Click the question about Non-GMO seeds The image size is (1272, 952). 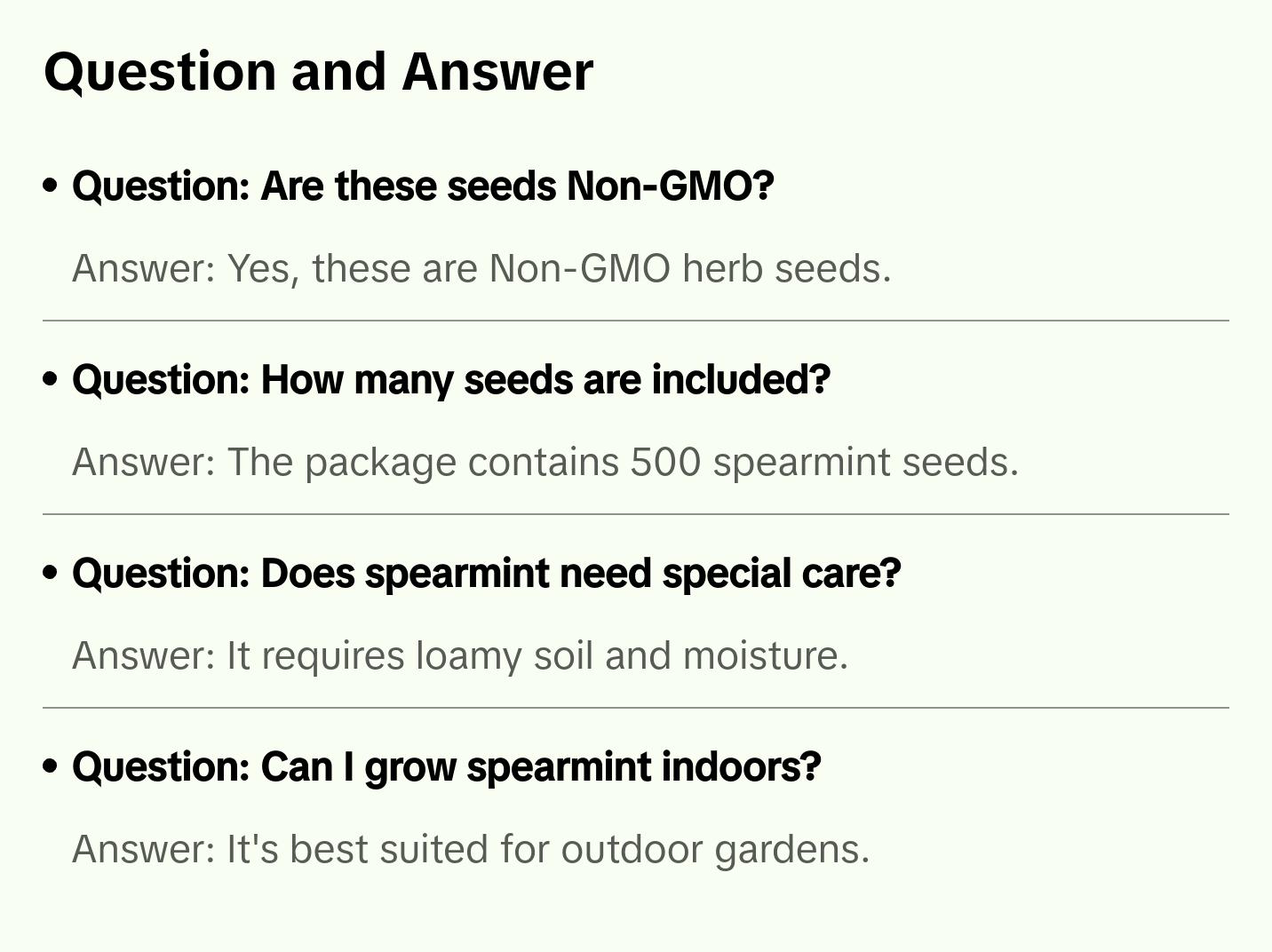coord(423,186)
